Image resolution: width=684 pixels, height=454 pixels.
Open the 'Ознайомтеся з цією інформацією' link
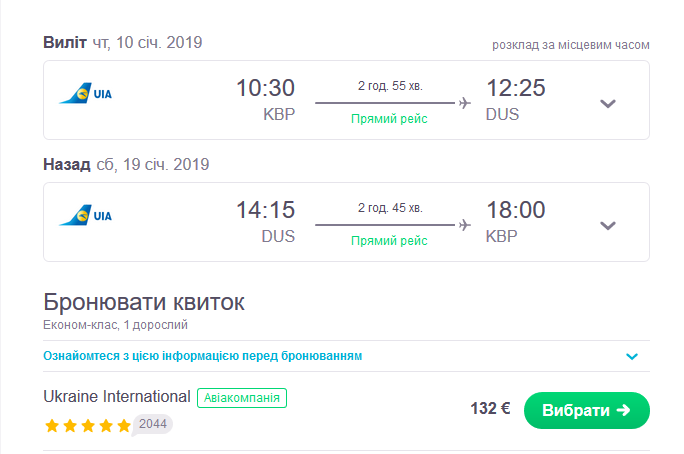point(203,356)
